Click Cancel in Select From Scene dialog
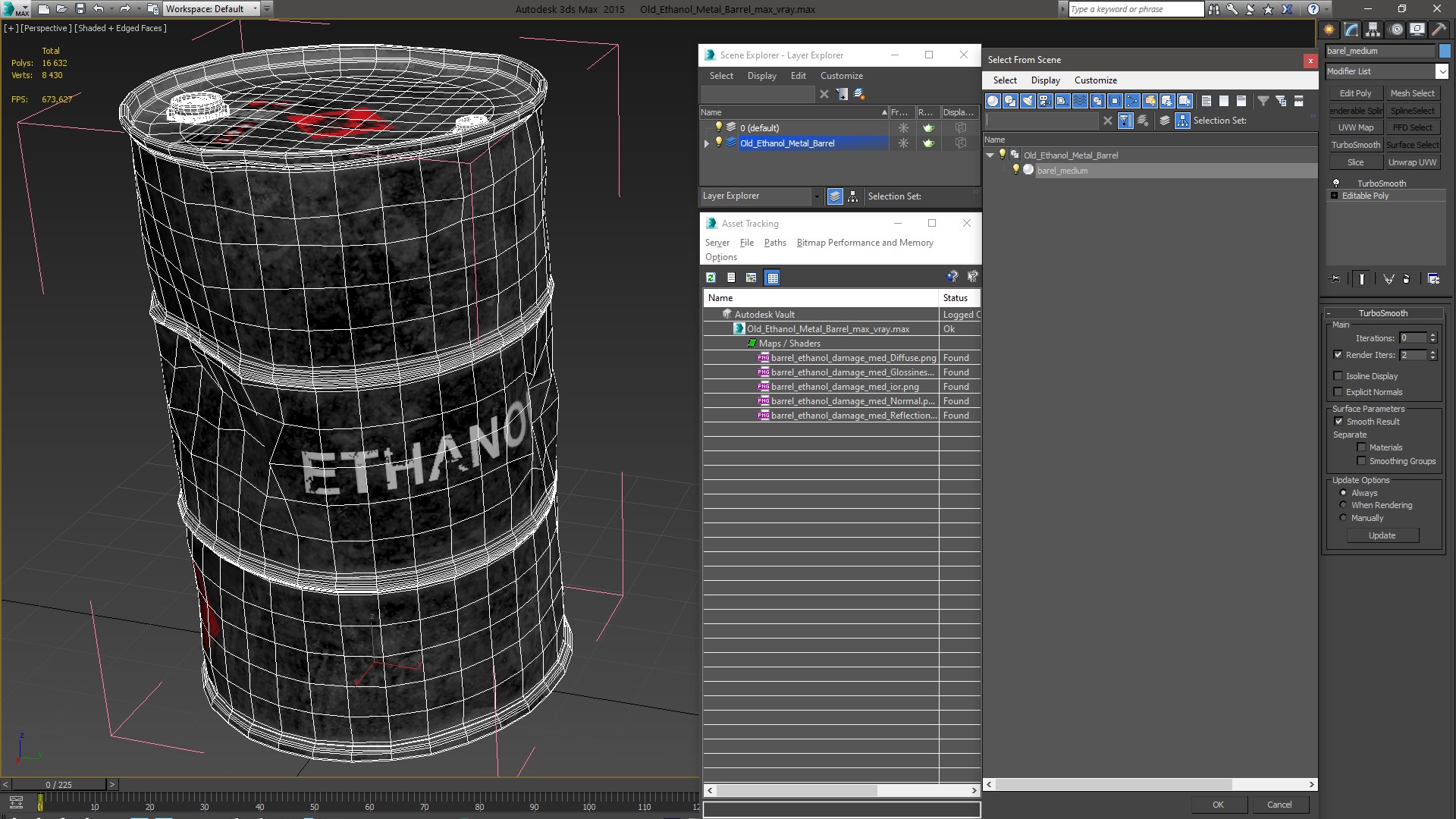1456x819 pixels. (x=1279, y=805)
